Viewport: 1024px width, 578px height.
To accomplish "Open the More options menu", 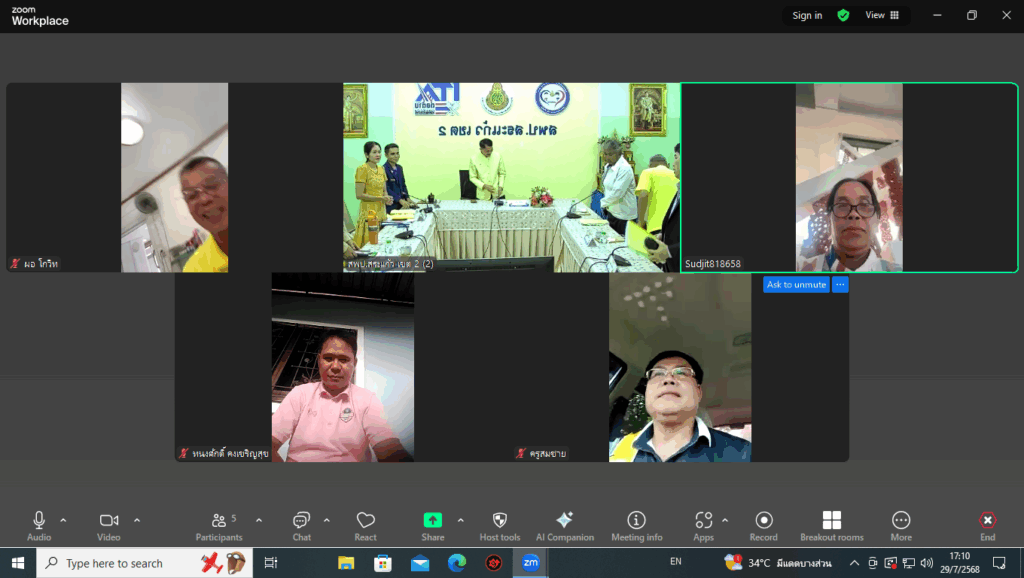I will [900, 524].
